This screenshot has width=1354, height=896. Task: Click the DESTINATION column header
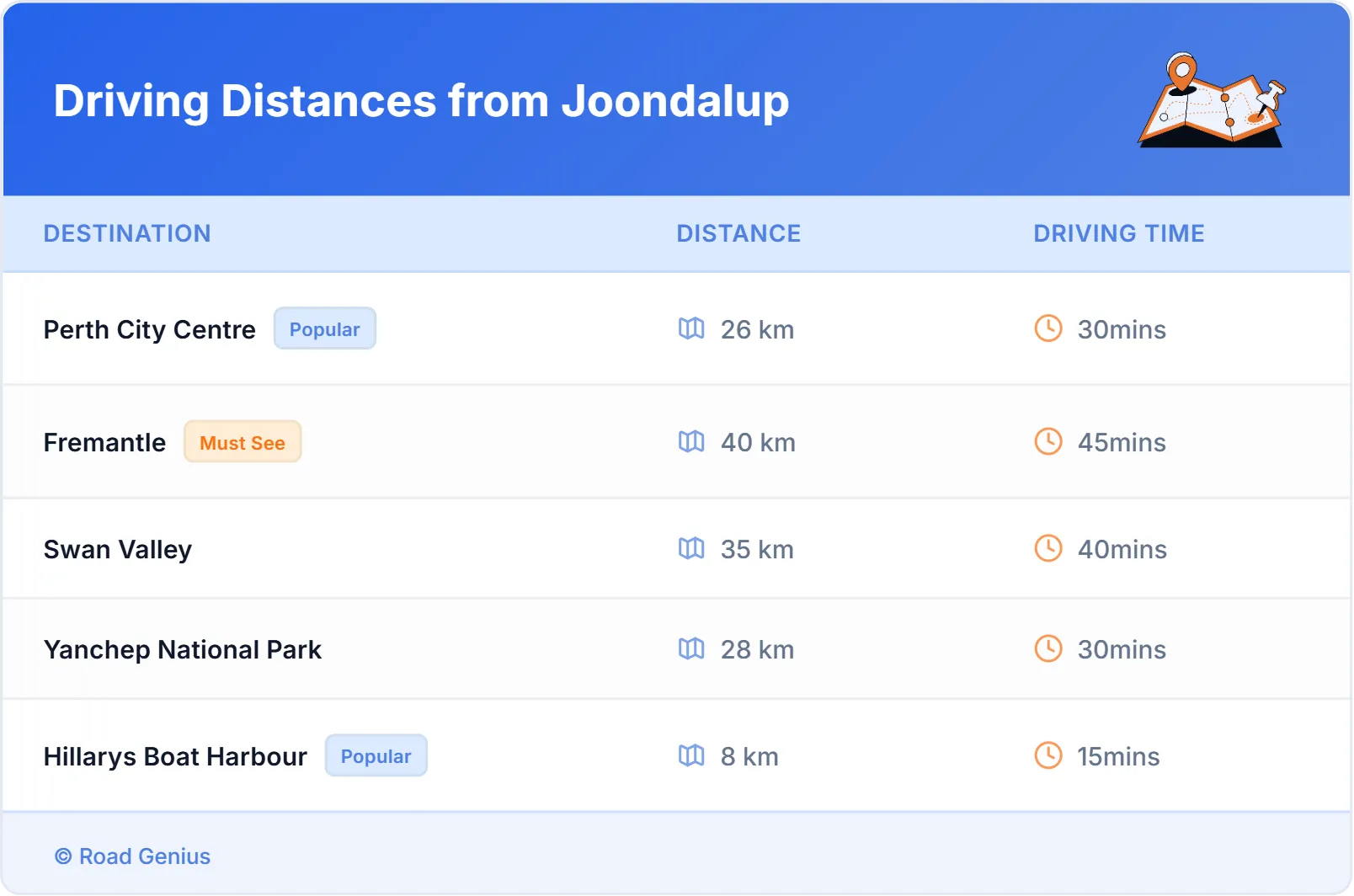(x=127, y=233)
